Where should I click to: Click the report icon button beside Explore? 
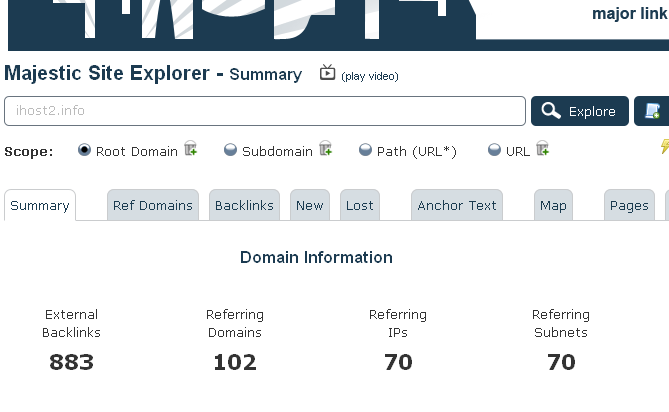tap(652, 111)
